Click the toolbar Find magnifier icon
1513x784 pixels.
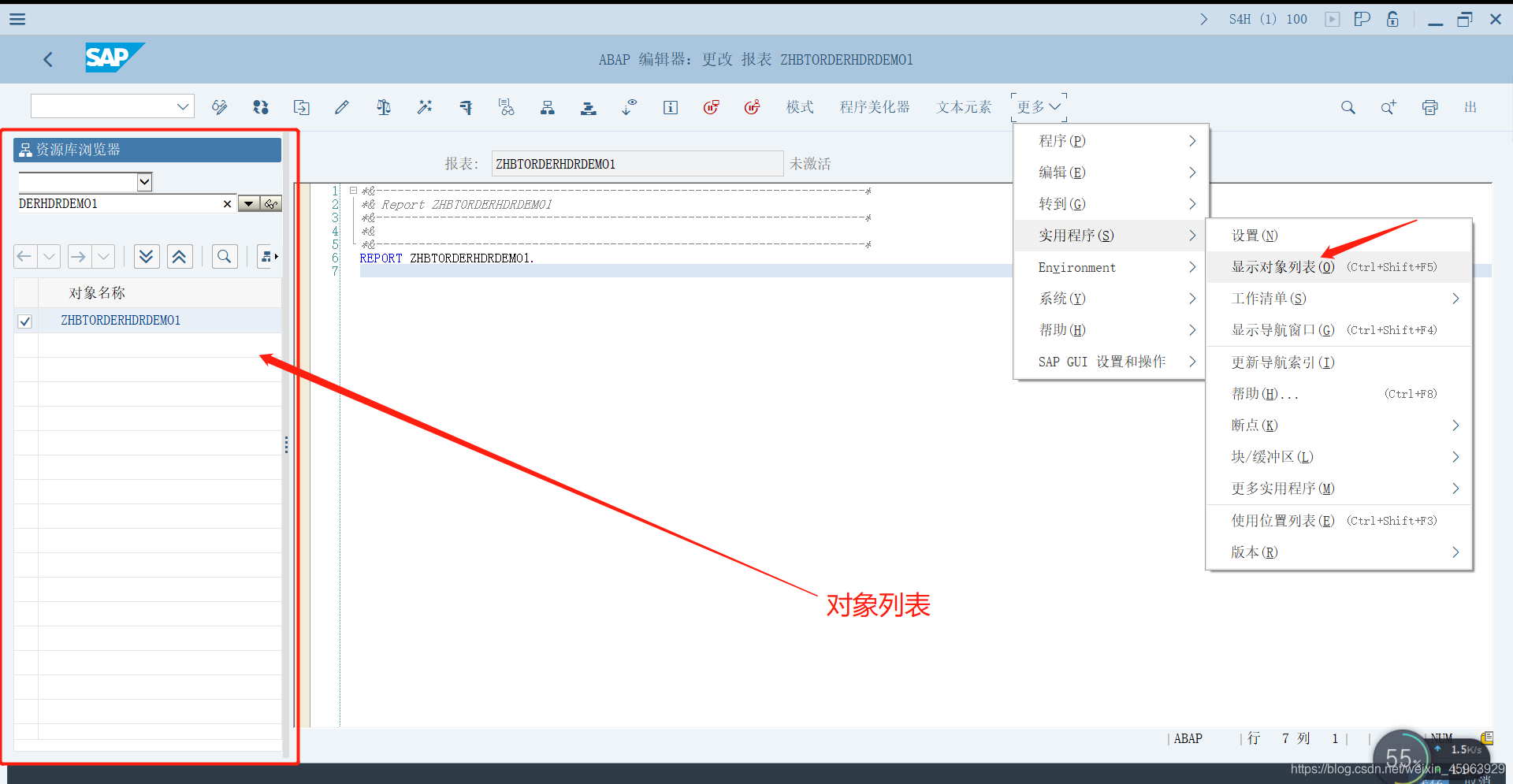pyautogui.click(x=1348, y=107)
